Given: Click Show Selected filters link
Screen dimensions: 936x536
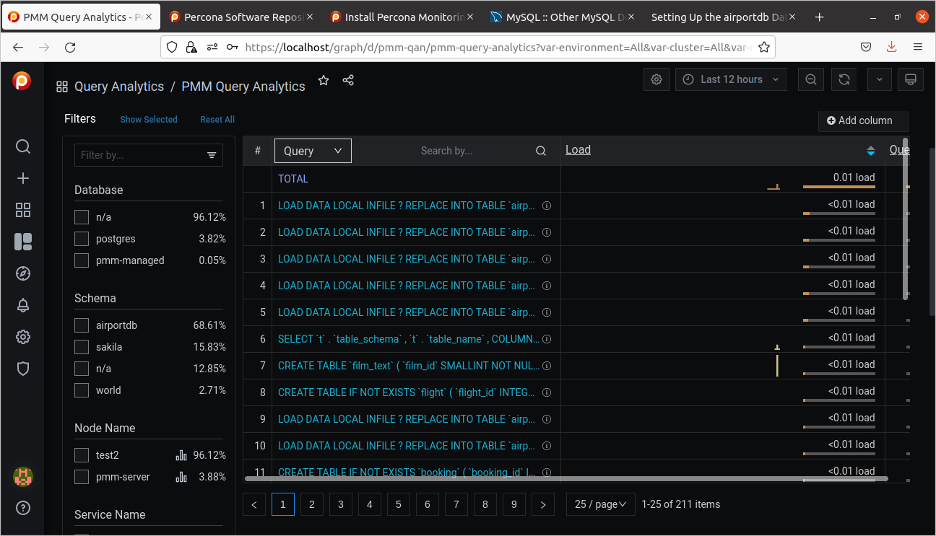Looking at the screenshot, I should pyautogui.click(x=149, y=119).
